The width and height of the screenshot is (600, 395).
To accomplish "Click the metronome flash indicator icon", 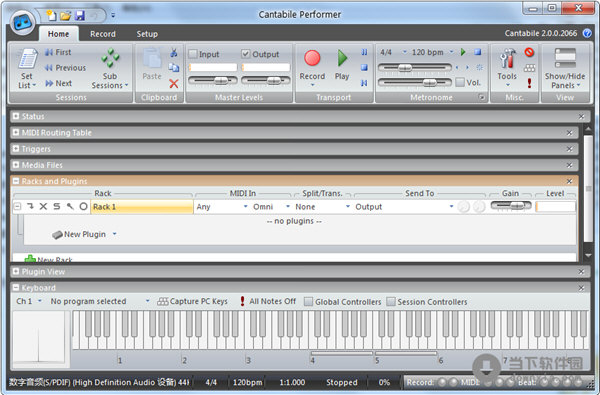I will click(x=479, y=67).
